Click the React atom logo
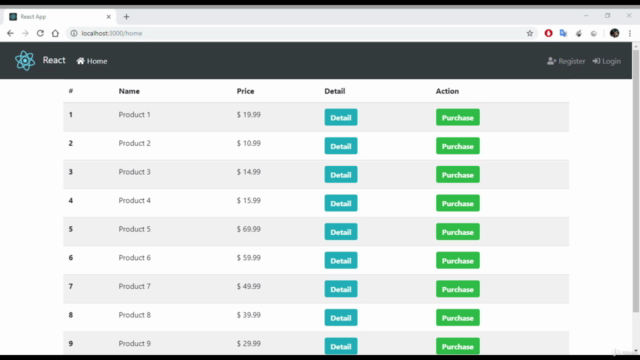 click(x=25, y=60)
